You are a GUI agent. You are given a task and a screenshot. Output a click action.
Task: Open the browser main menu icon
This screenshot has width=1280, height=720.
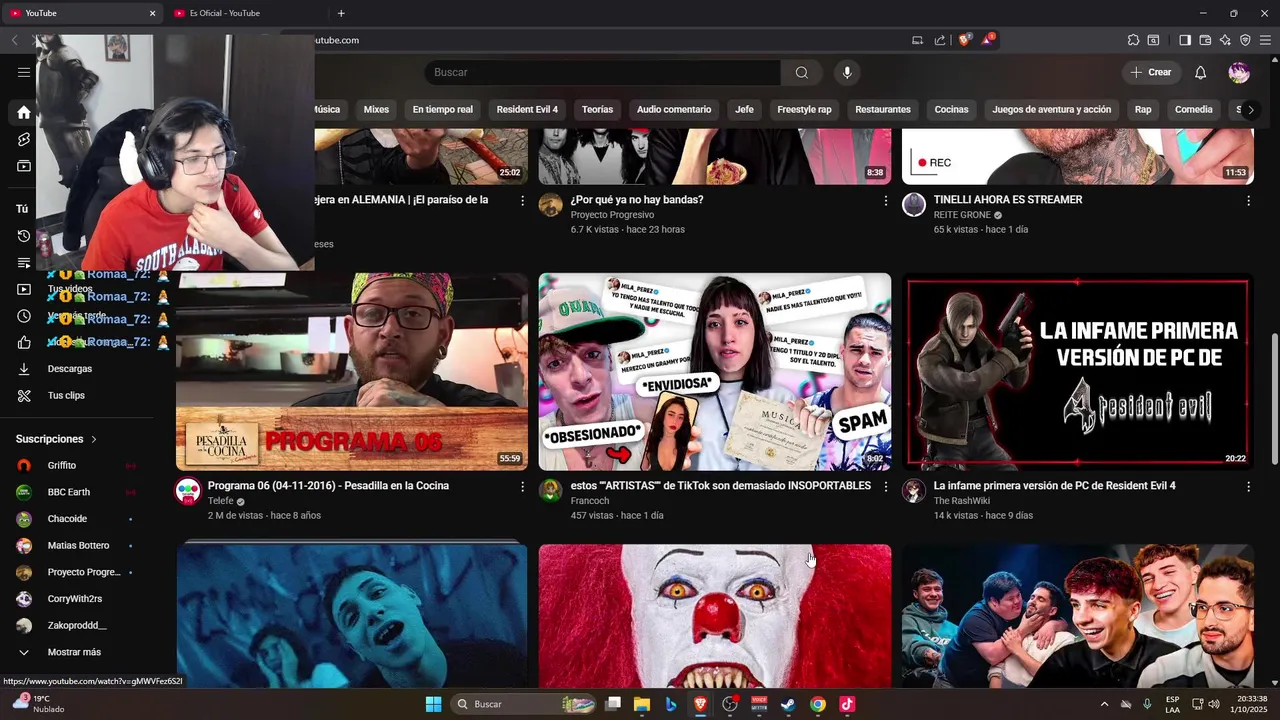(1265, 40)
